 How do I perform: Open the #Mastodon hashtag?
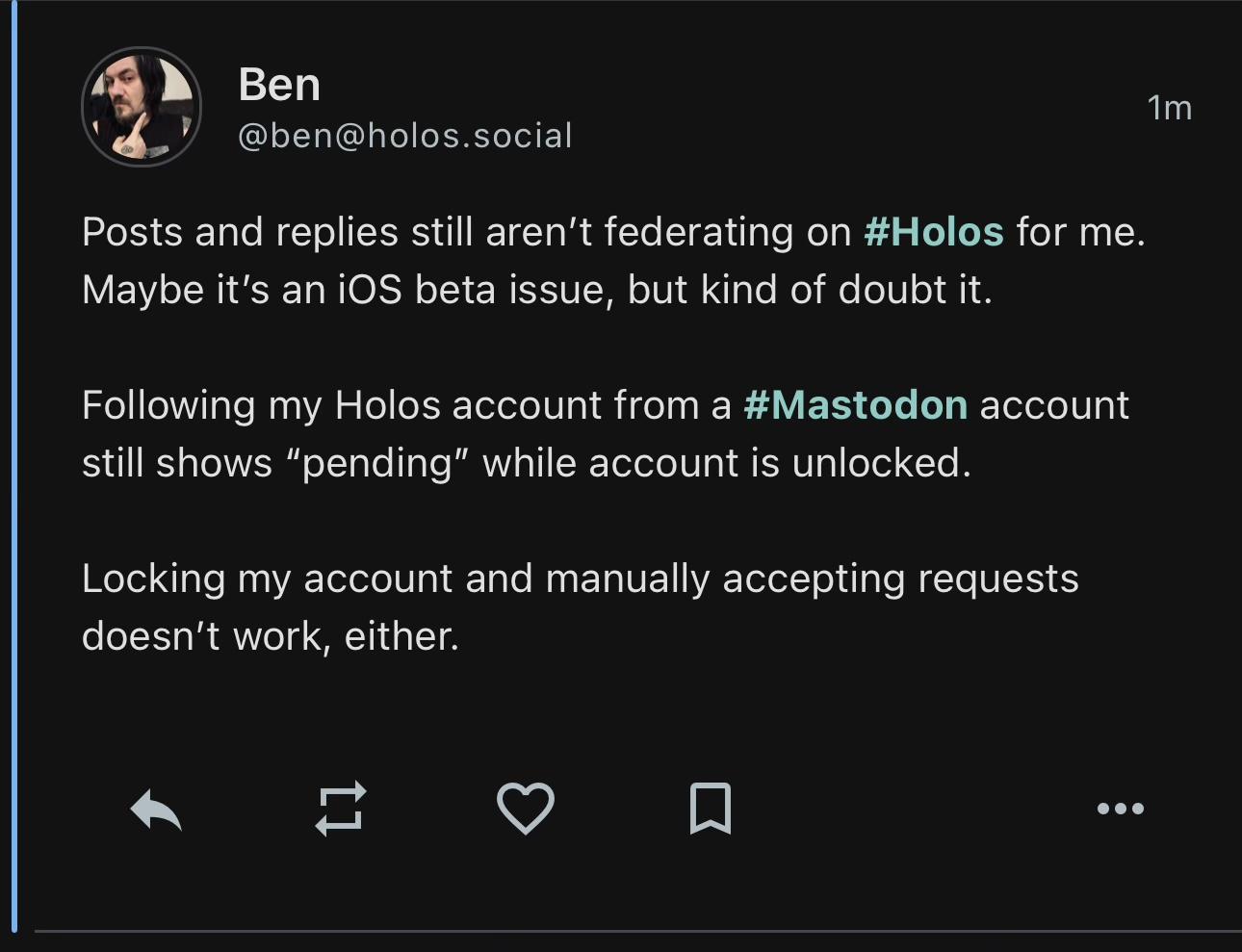[856, 405]
